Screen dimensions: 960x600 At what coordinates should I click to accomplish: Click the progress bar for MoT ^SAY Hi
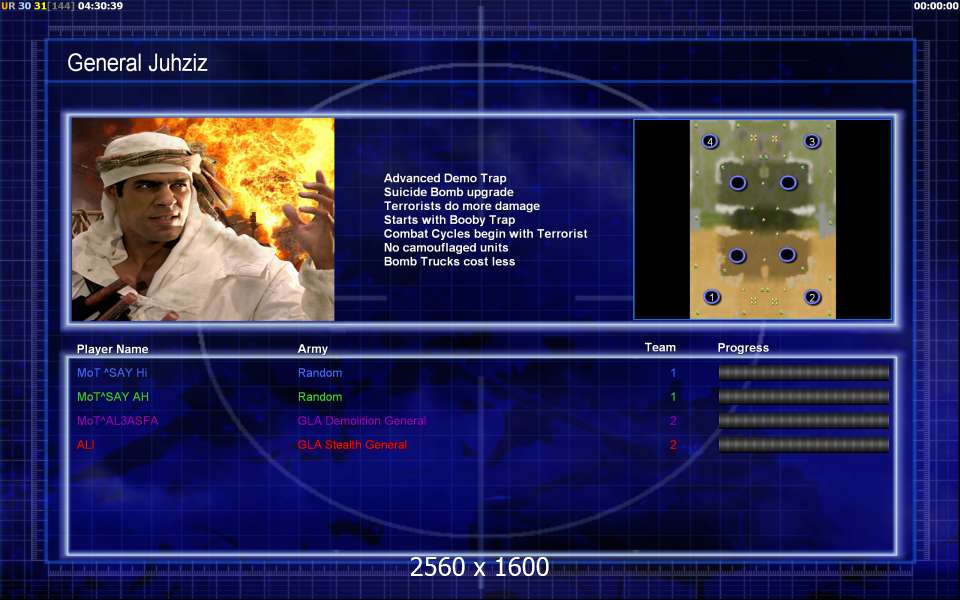click(803, 373)
